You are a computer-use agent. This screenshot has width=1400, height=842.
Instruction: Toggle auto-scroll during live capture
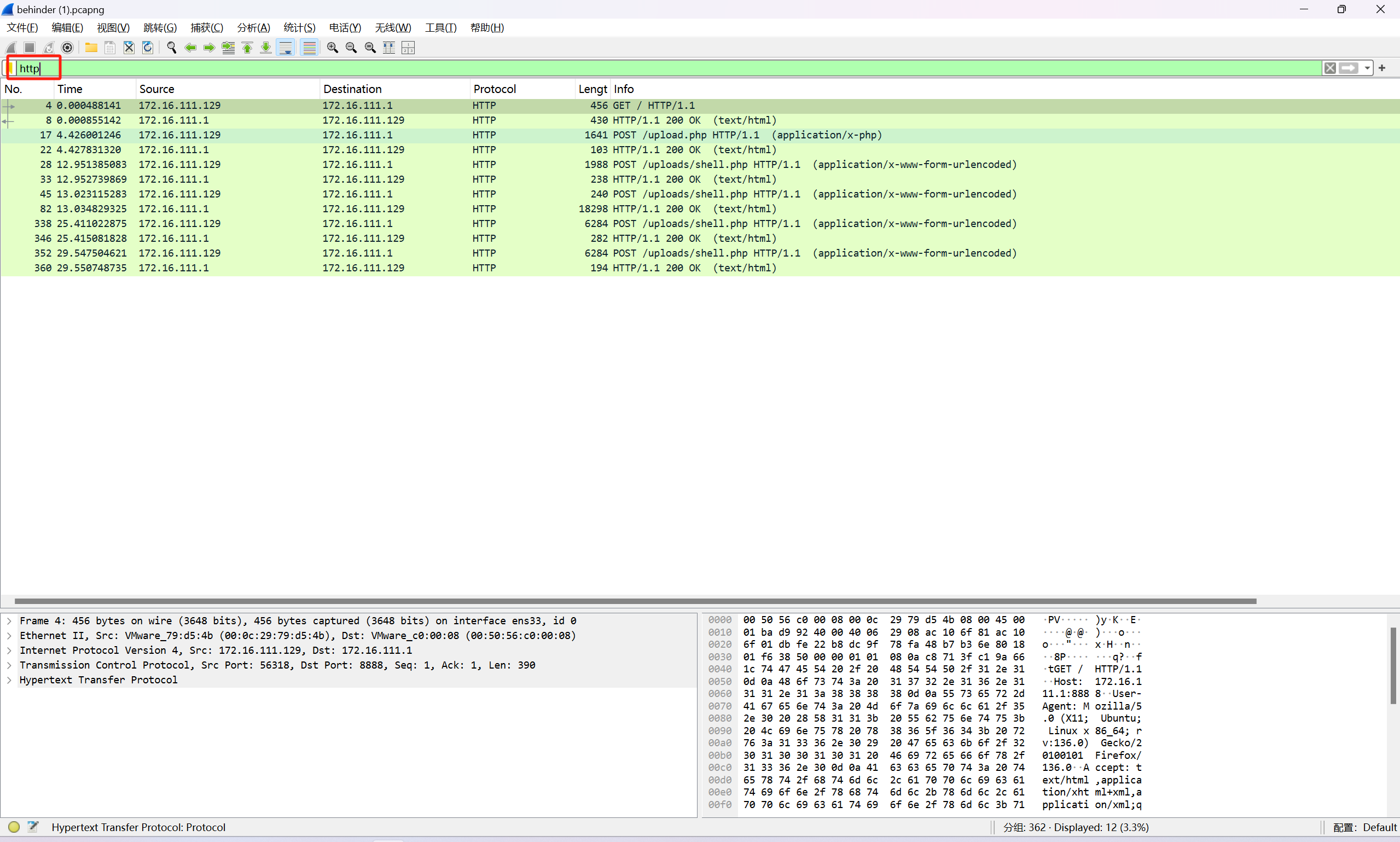(286, 48)
